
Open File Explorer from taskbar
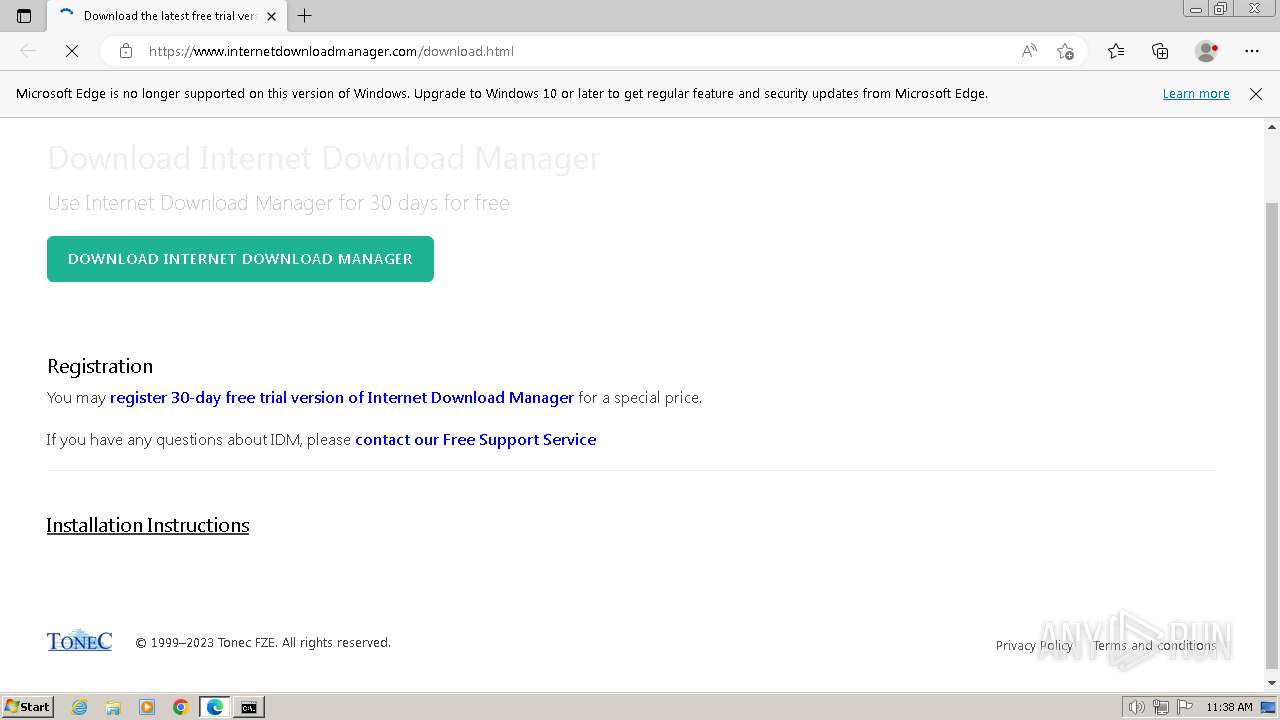[x=113, y=707]
